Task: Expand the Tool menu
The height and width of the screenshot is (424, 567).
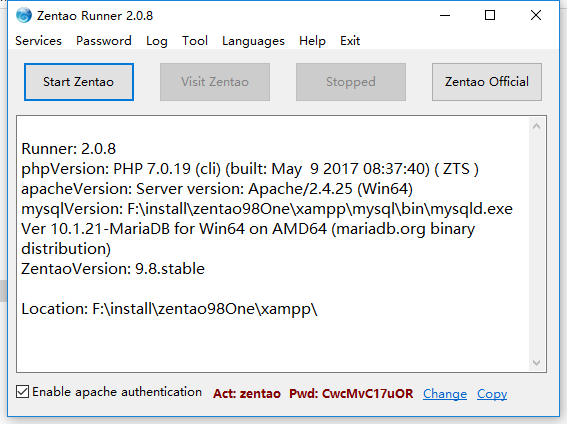Action: tap(195, 41)
